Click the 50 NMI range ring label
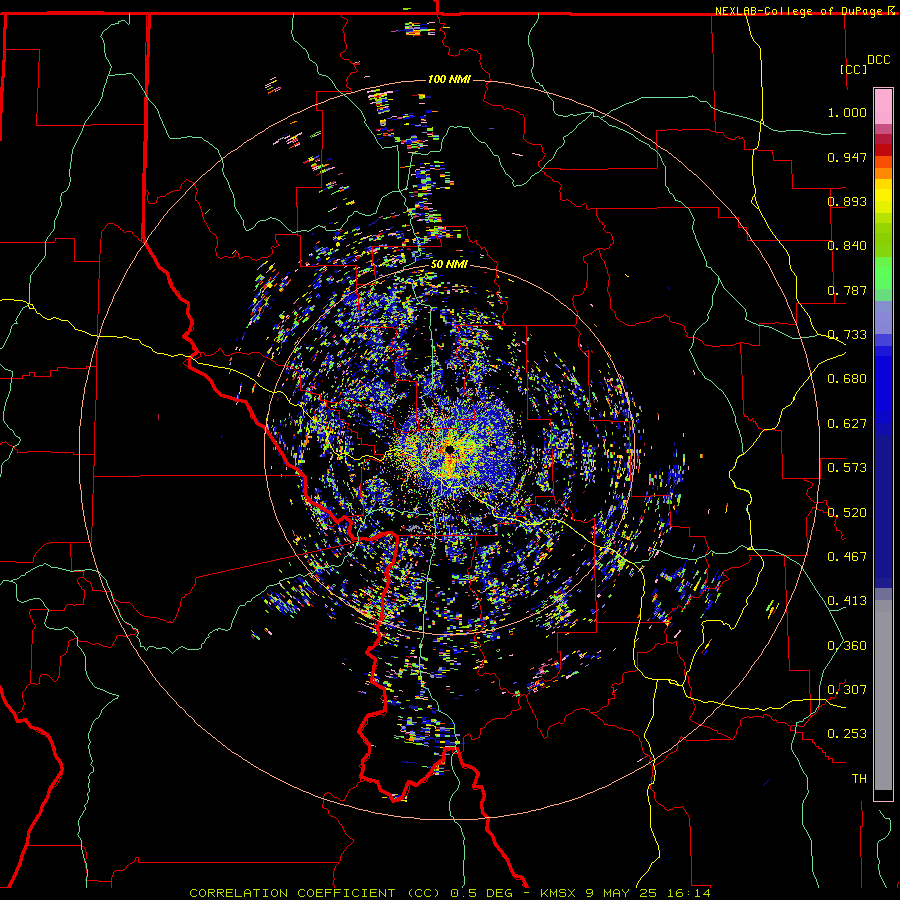 point(449,264)
